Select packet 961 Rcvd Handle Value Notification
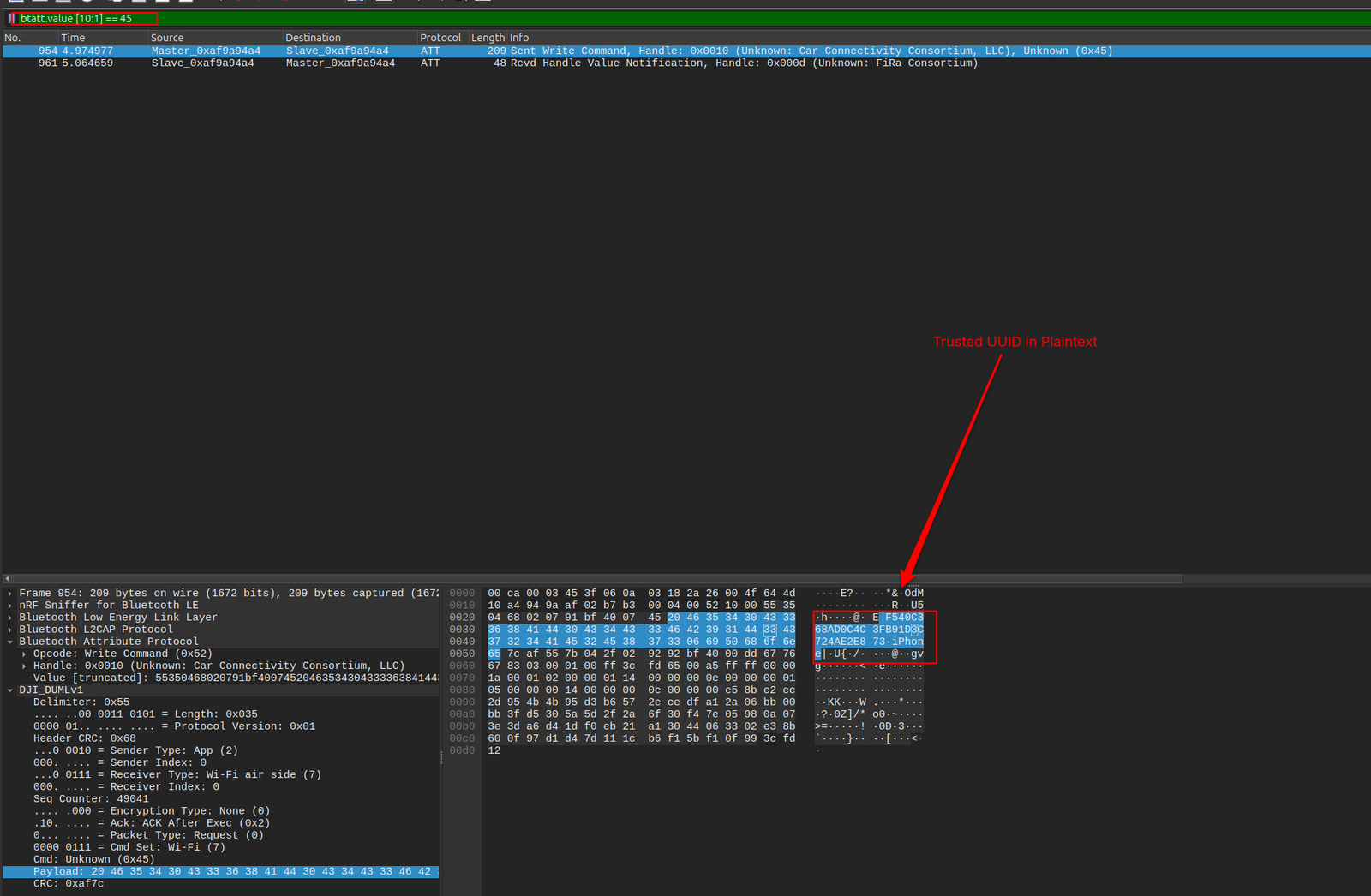Screen dimensions: 1371x896 coord(685,63)
